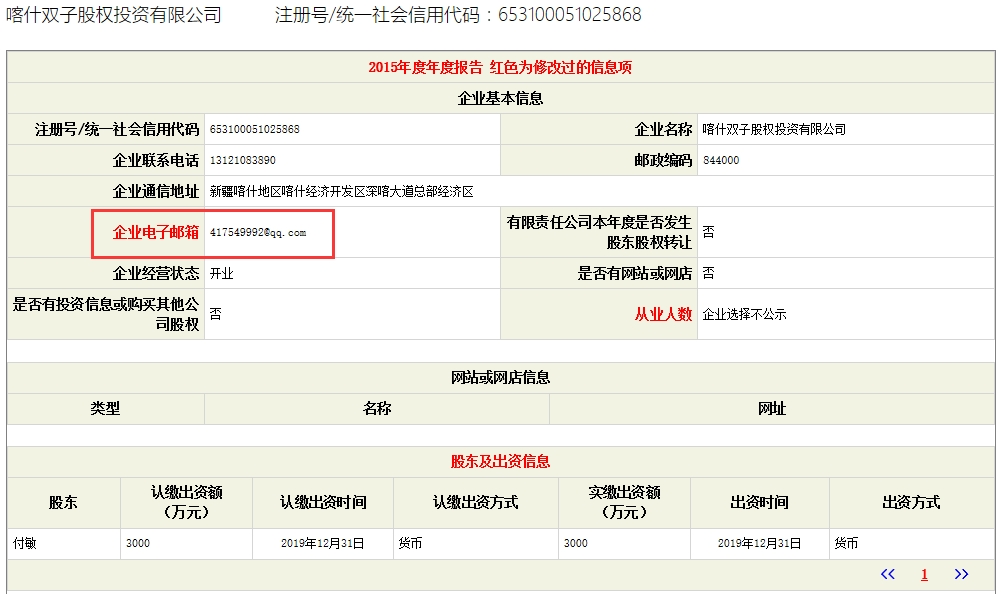Click the email address 417549992@qq.com
This screenshot has width=1001, height=594.
point(258,232)
